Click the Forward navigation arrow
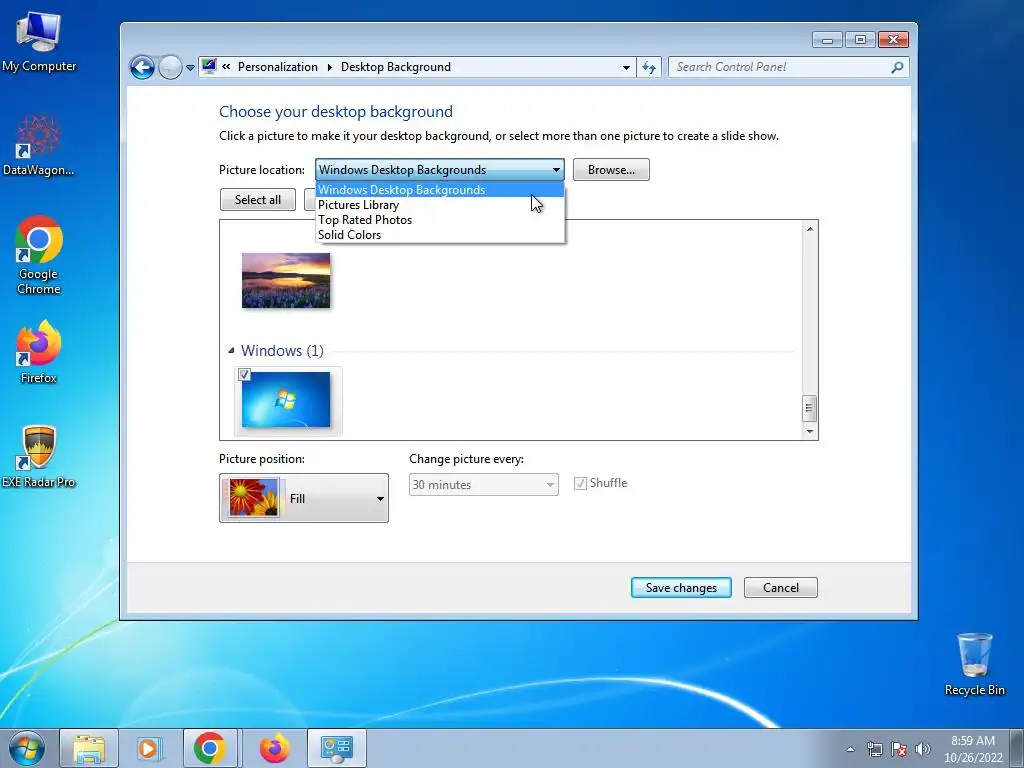Screen dimensions: 1024x768 (x=170, y=67)
